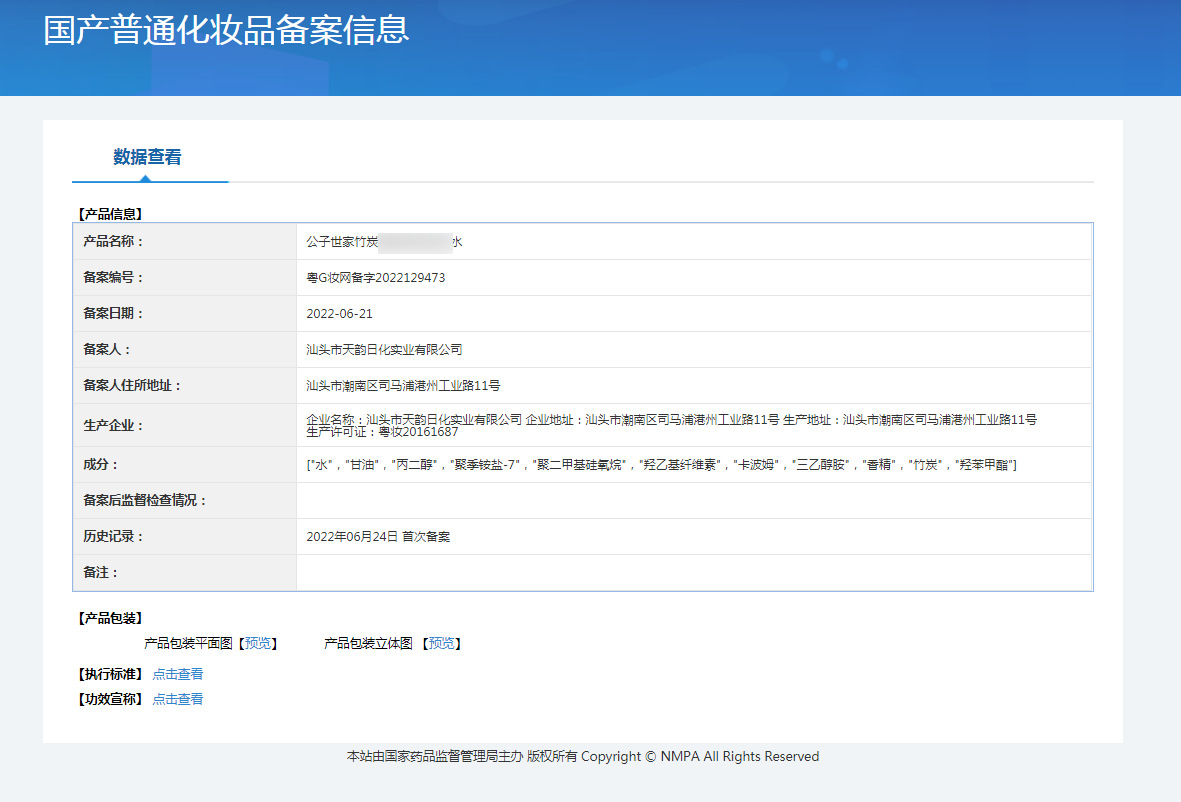Click 点击查看 next to 功效宣称
The height and width of the screenshot is (802, 1181).
[178, 699]
